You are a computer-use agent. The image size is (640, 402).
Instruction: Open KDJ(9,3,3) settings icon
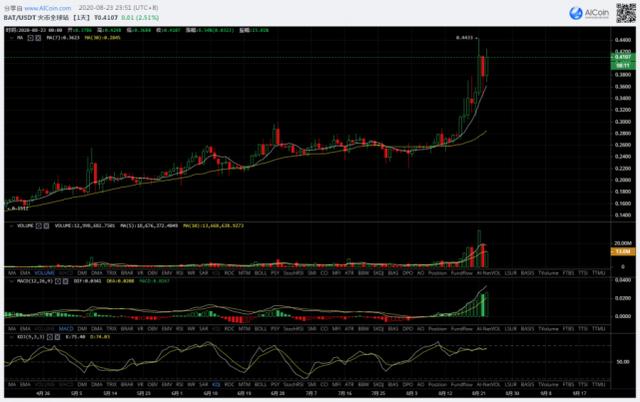[49, 337]
